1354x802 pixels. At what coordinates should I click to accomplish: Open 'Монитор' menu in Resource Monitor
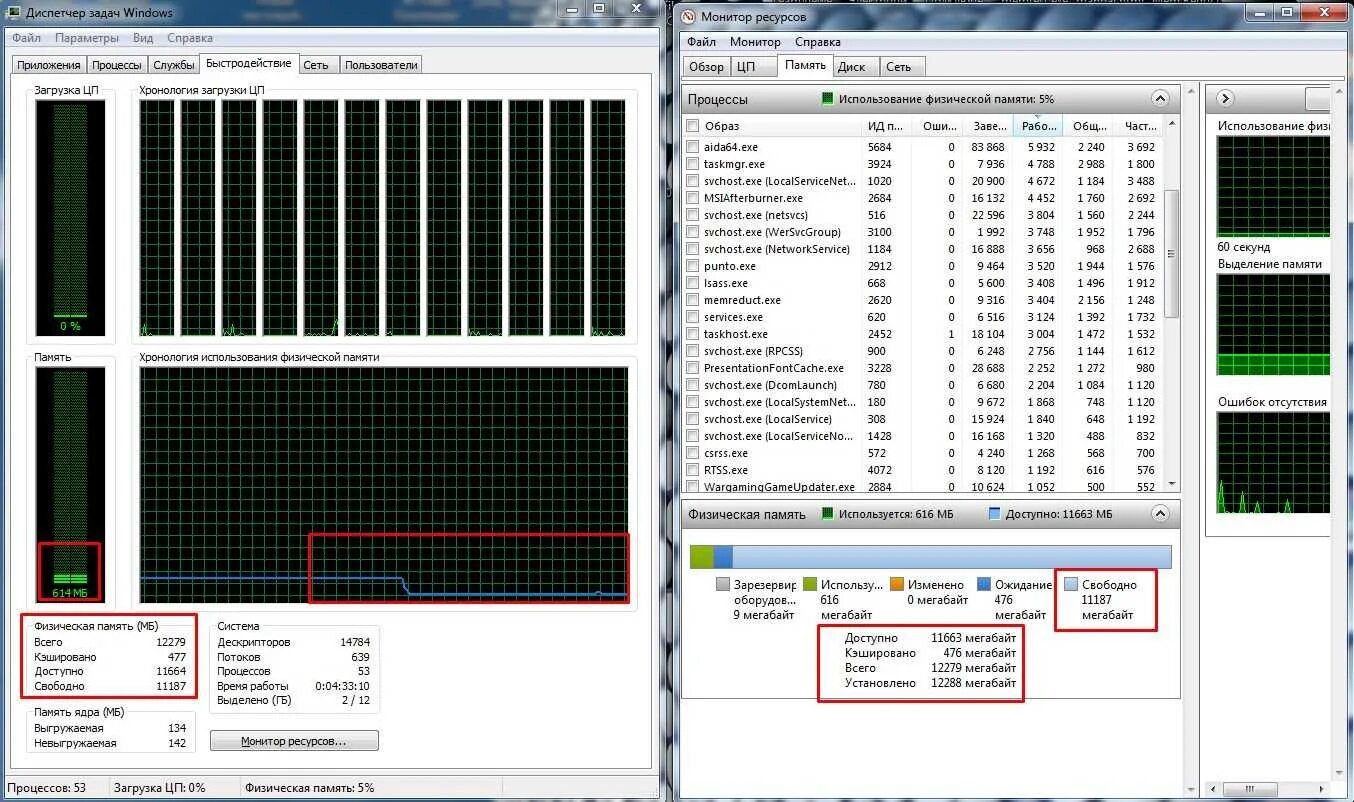(x=755, y=42)
